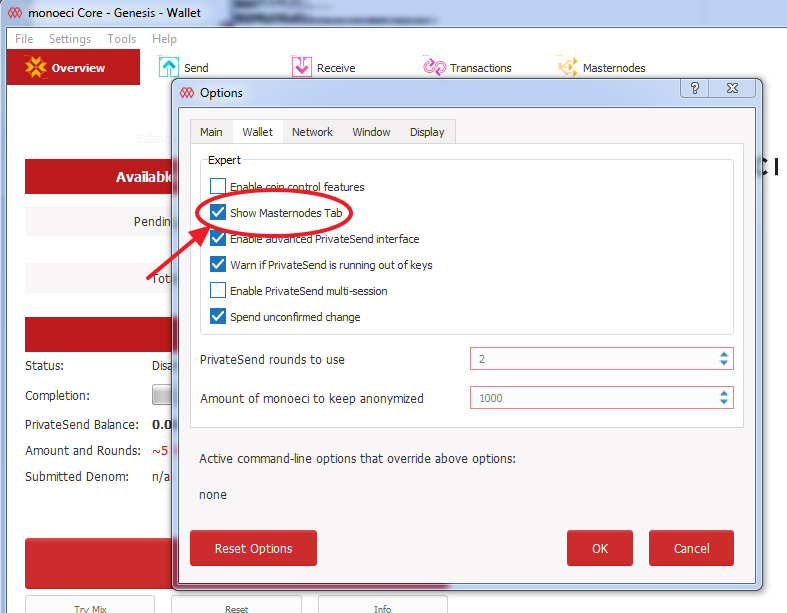787x613 pixels.
Task: Click the Cancel button
Action: [691, 548]
